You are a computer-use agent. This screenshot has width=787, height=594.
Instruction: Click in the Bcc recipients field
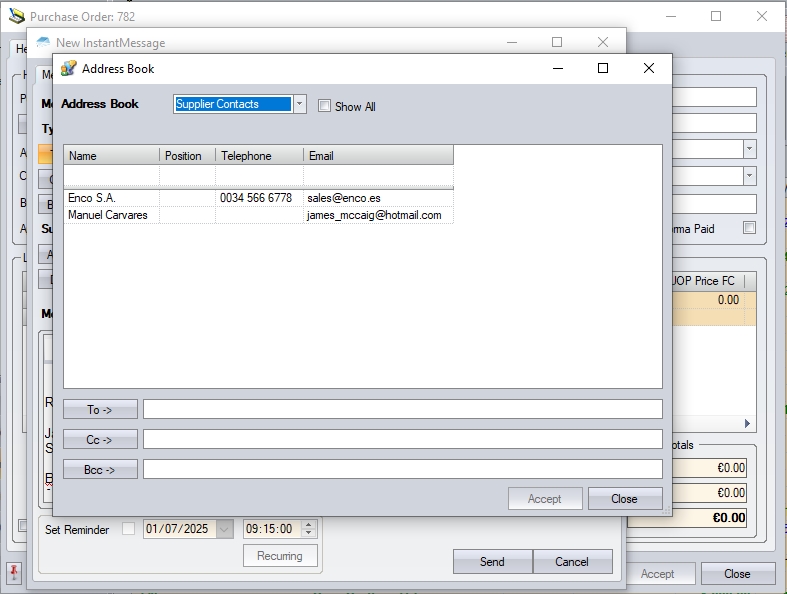click(x=403, y=469)
